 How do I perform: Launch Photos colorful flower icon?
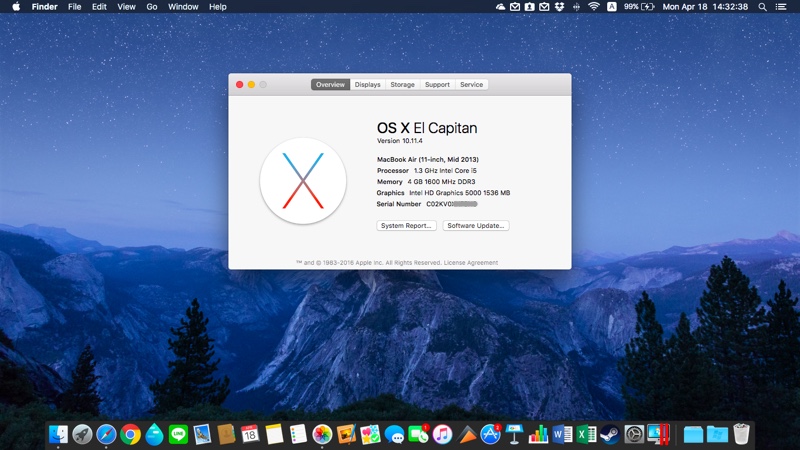(322, 435)
